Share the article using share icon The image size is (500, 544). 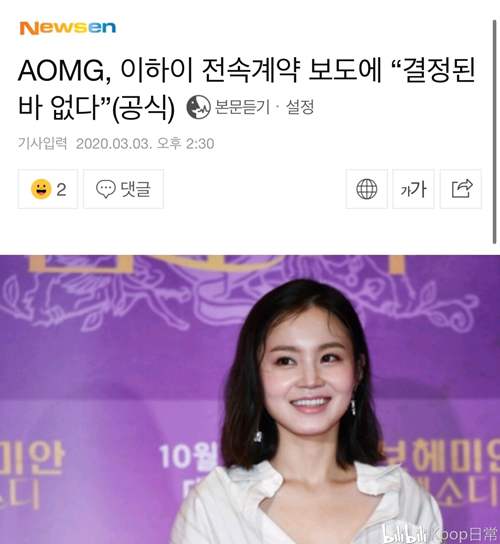point(461,189)
